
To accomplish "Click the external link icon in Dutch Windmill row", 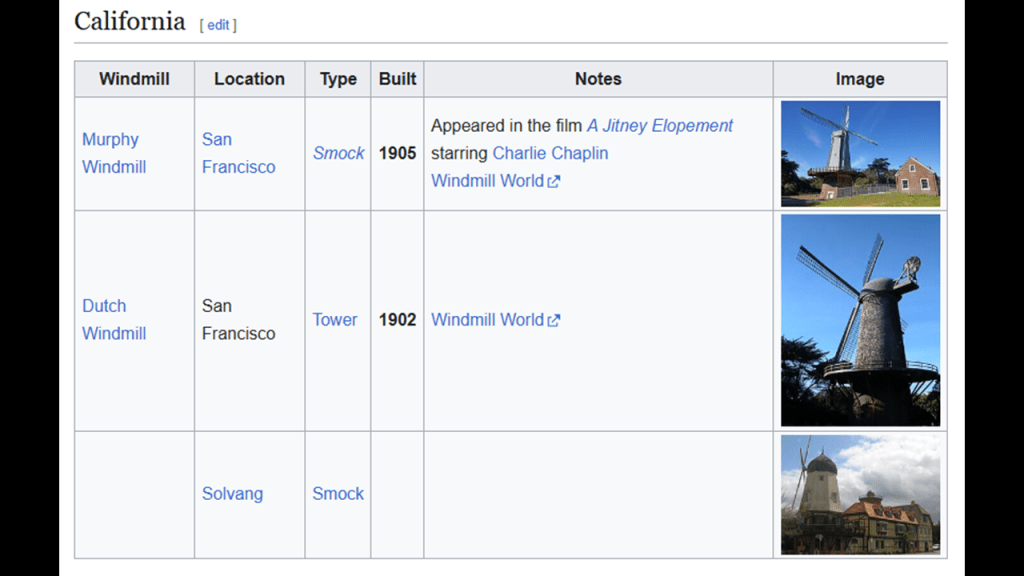I will pyautogui.click(x=554, y=320).
